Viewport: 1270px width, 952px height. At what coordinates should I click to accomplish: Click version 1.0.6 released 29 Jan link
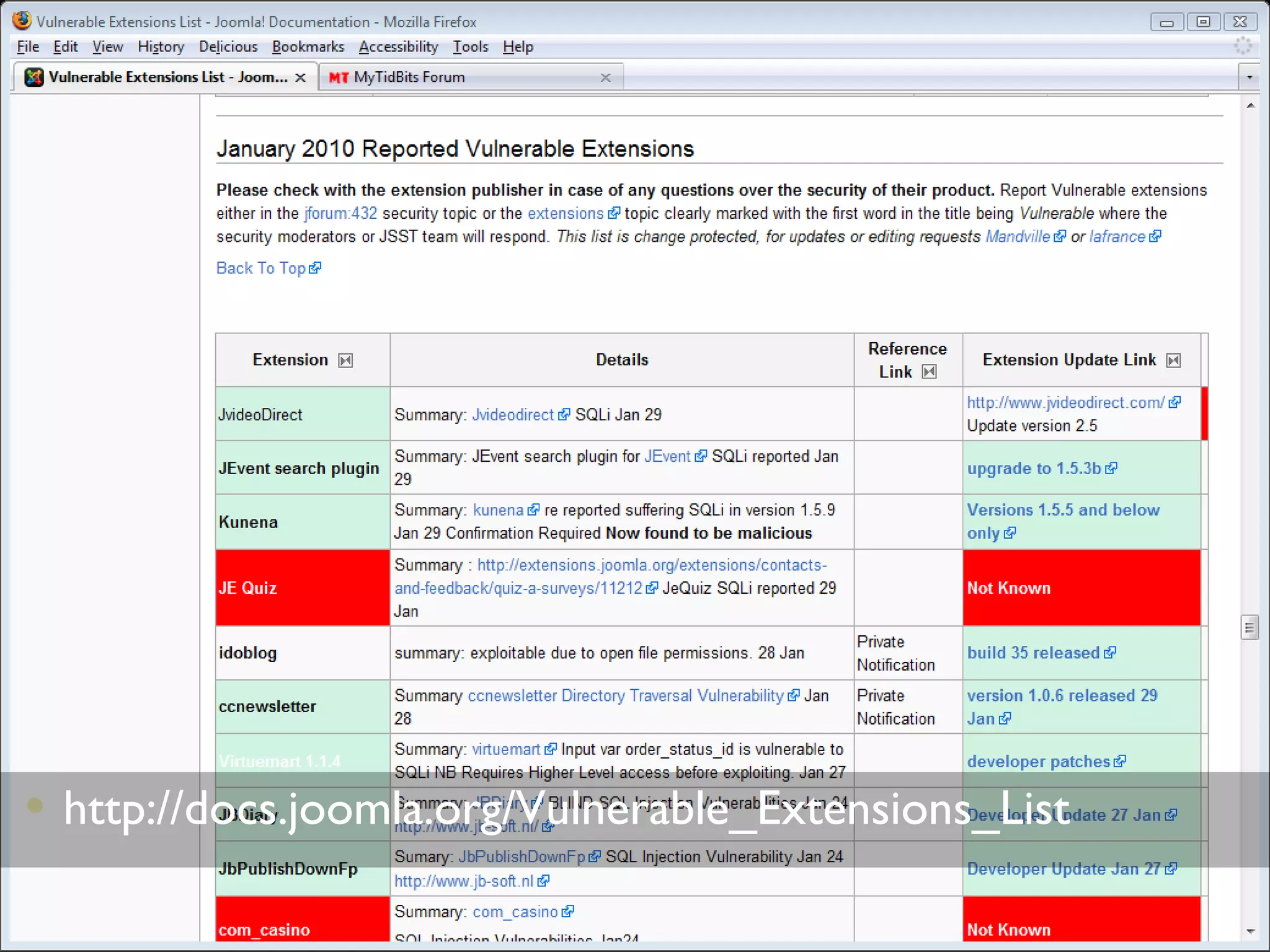[x=1062, y=707]
